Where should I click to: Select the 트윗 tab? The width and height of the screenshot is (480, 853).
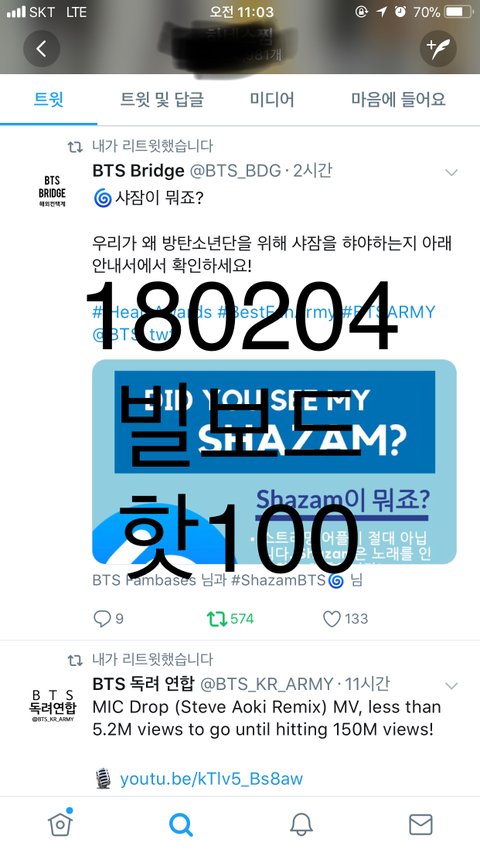pyautogui.click(x=48, y=100)
